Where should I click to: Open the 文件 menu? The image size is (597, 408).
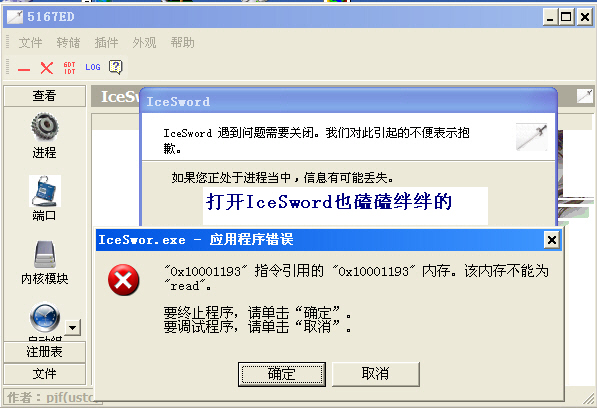(x=30, y=43)
